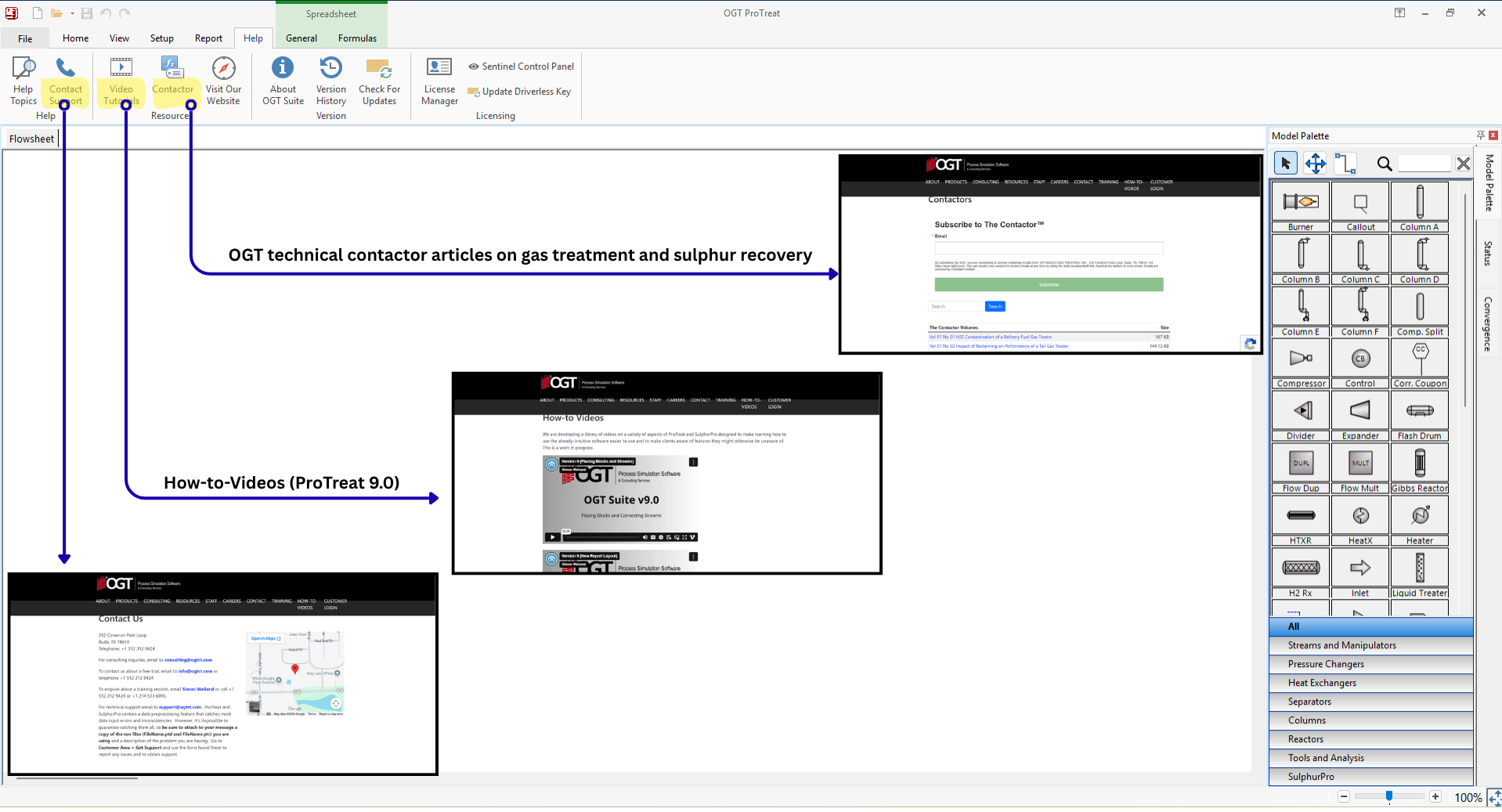Choose the HeatX block

point(1360,521)
